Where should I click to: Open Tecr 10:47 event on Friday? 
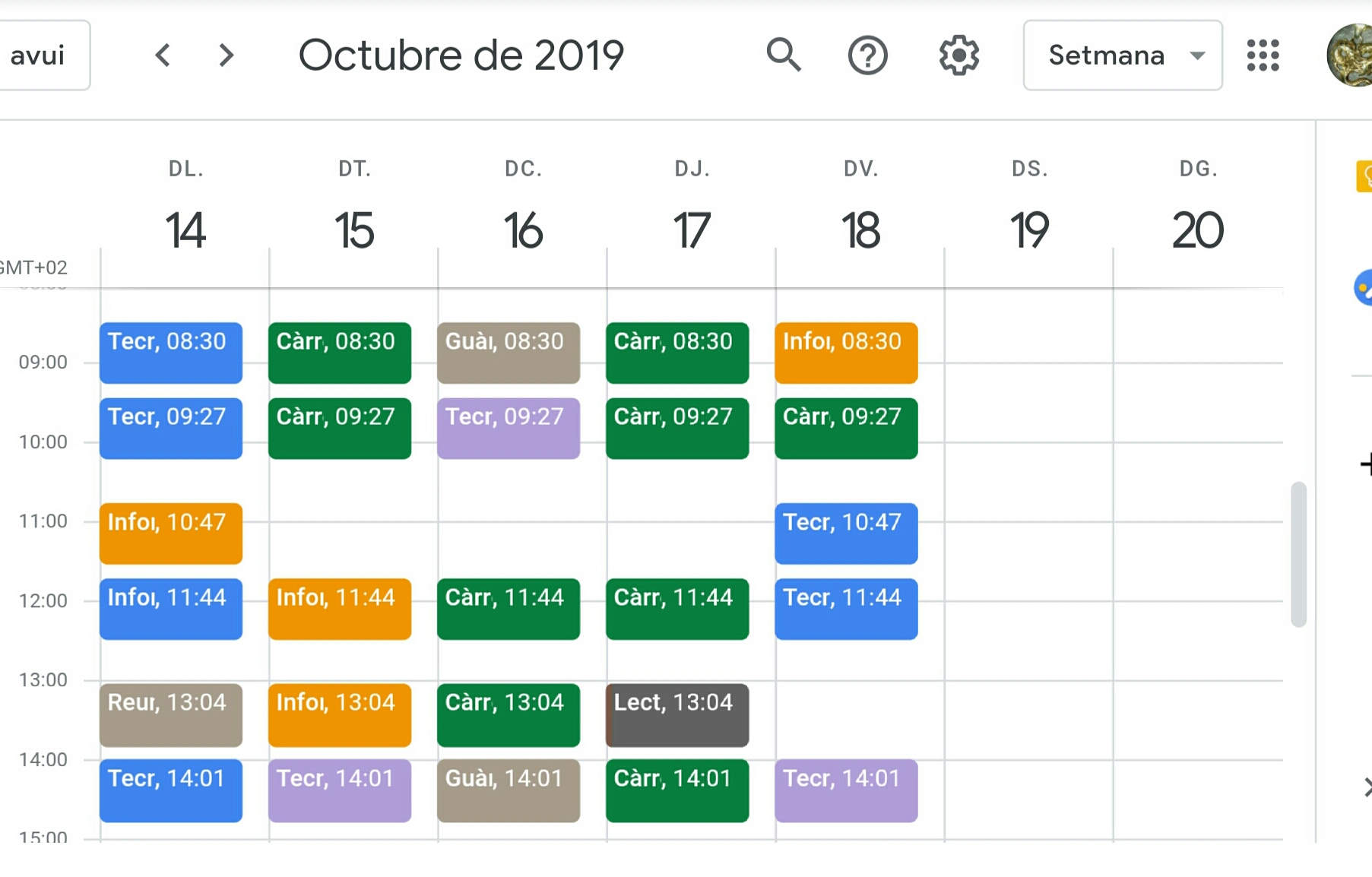pos(846,533)
